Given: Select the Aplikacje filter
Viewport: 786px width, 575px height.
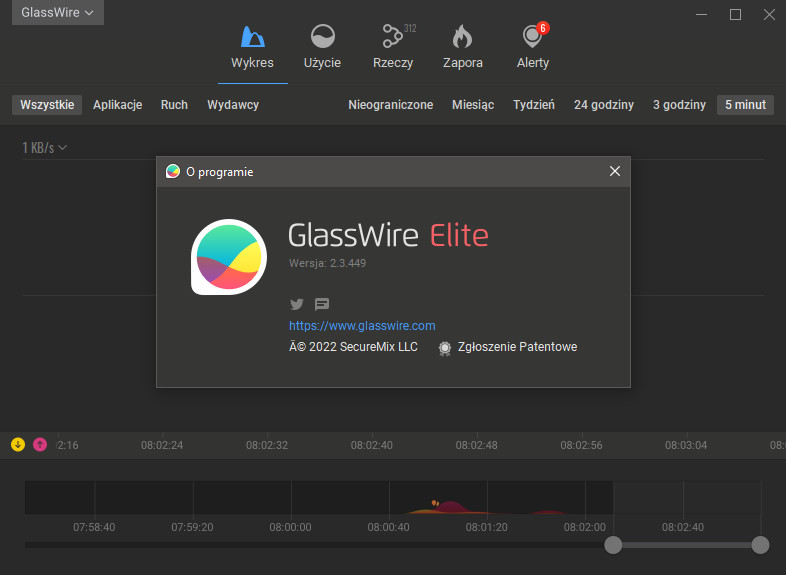Looking at the screenshot, I should tap(118, 105).
